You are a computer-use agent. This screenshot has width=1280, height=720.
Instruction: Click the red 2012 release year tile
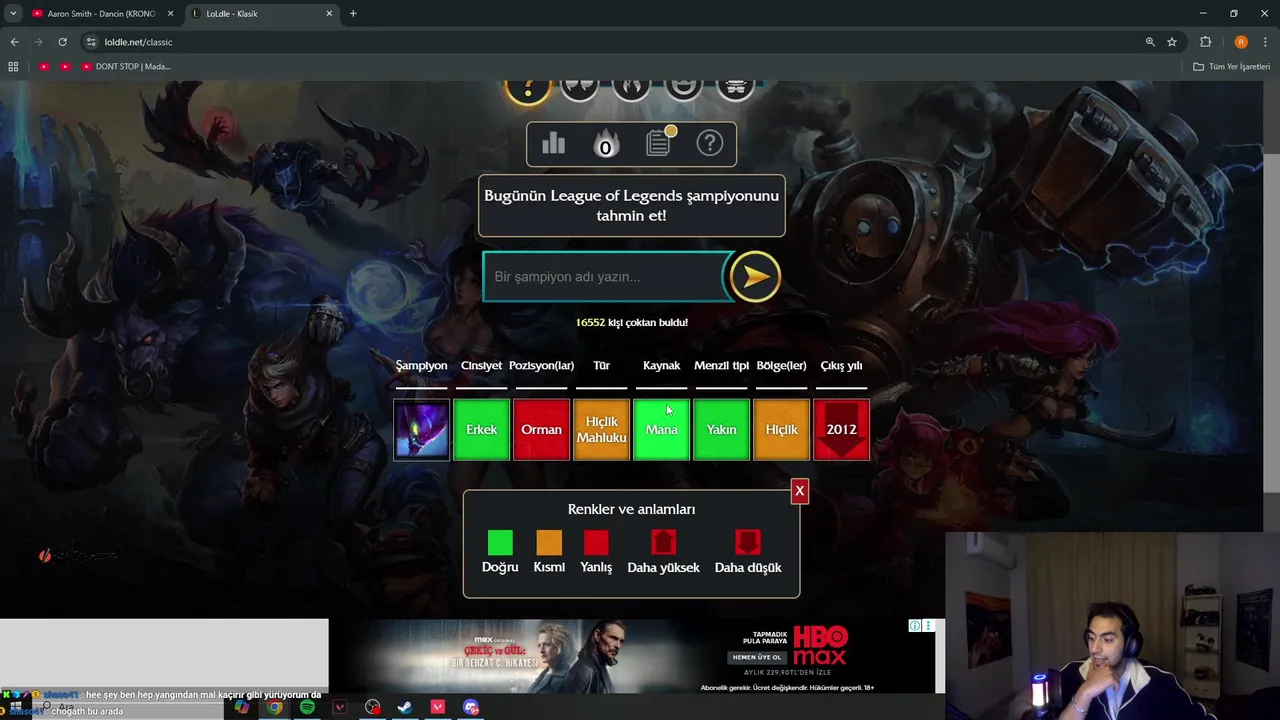click(841, 429)
